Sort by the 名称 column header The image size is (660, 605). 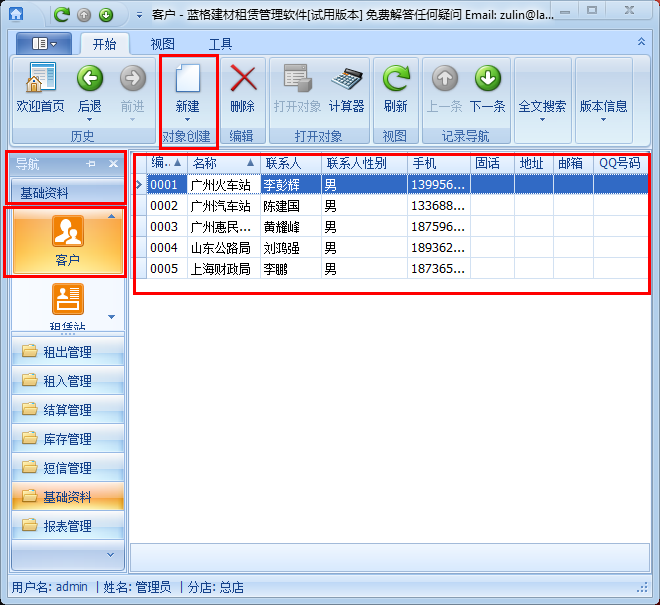(x=222, y=163)
